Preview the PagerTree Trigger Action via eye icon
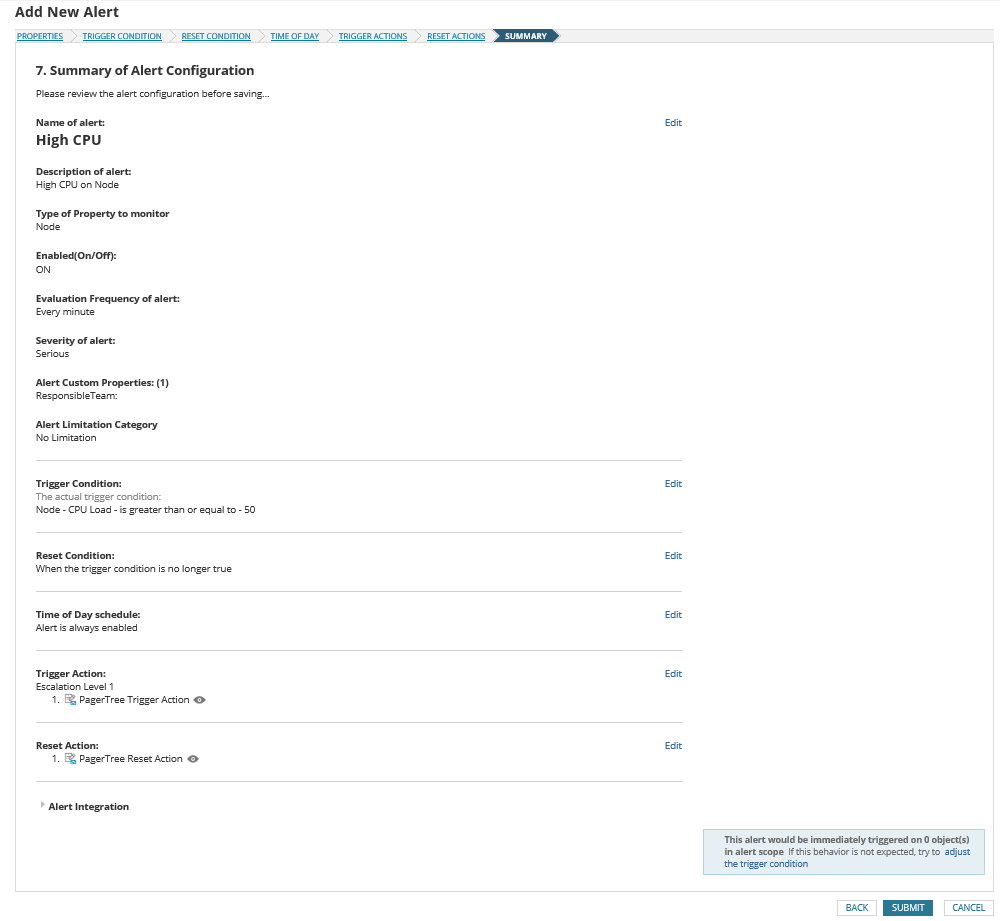Viewport: 1000px width, 921px height. (x=200, y=700)
